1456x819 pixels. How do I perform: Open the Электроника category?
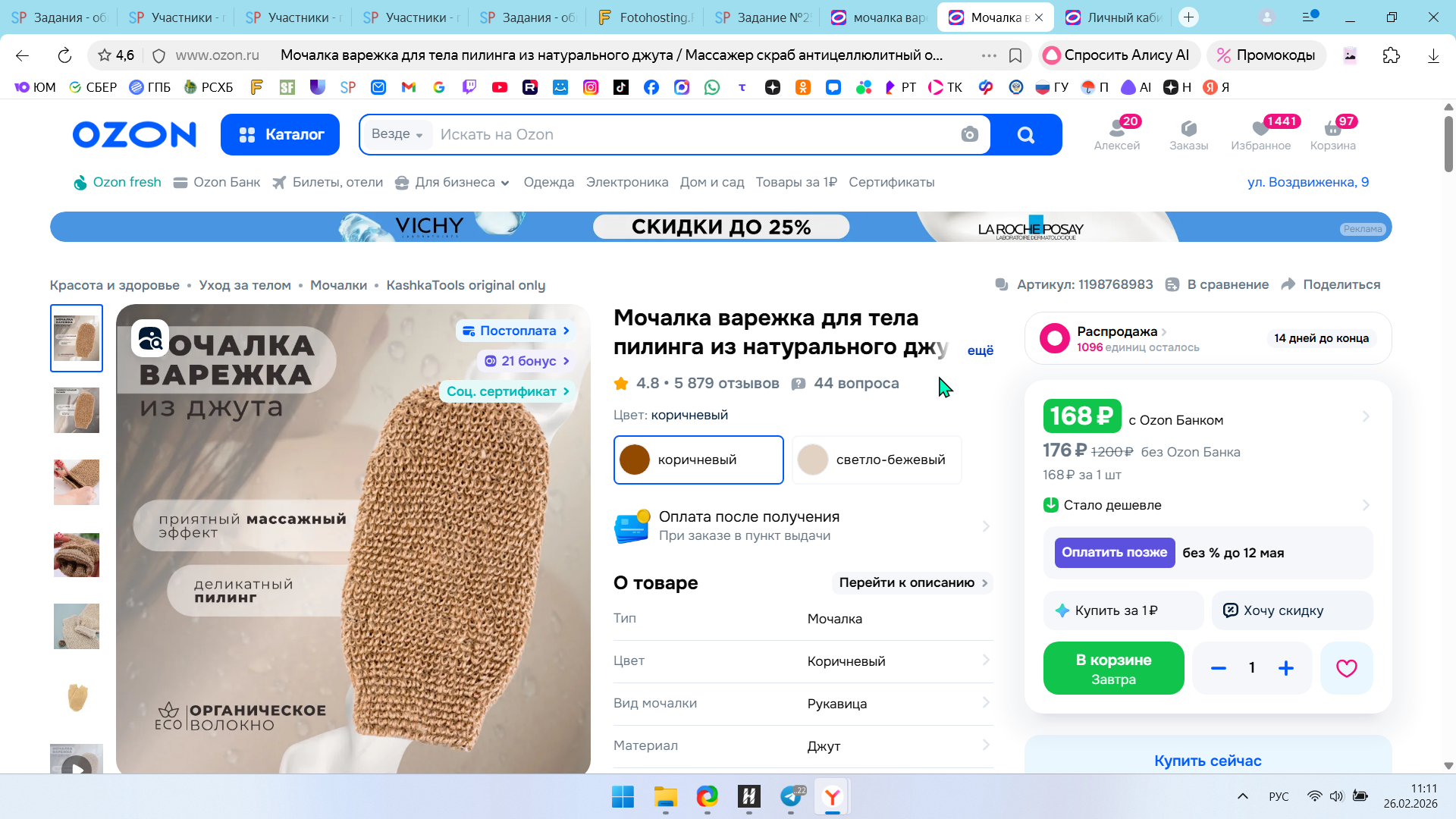coord(627,182)
